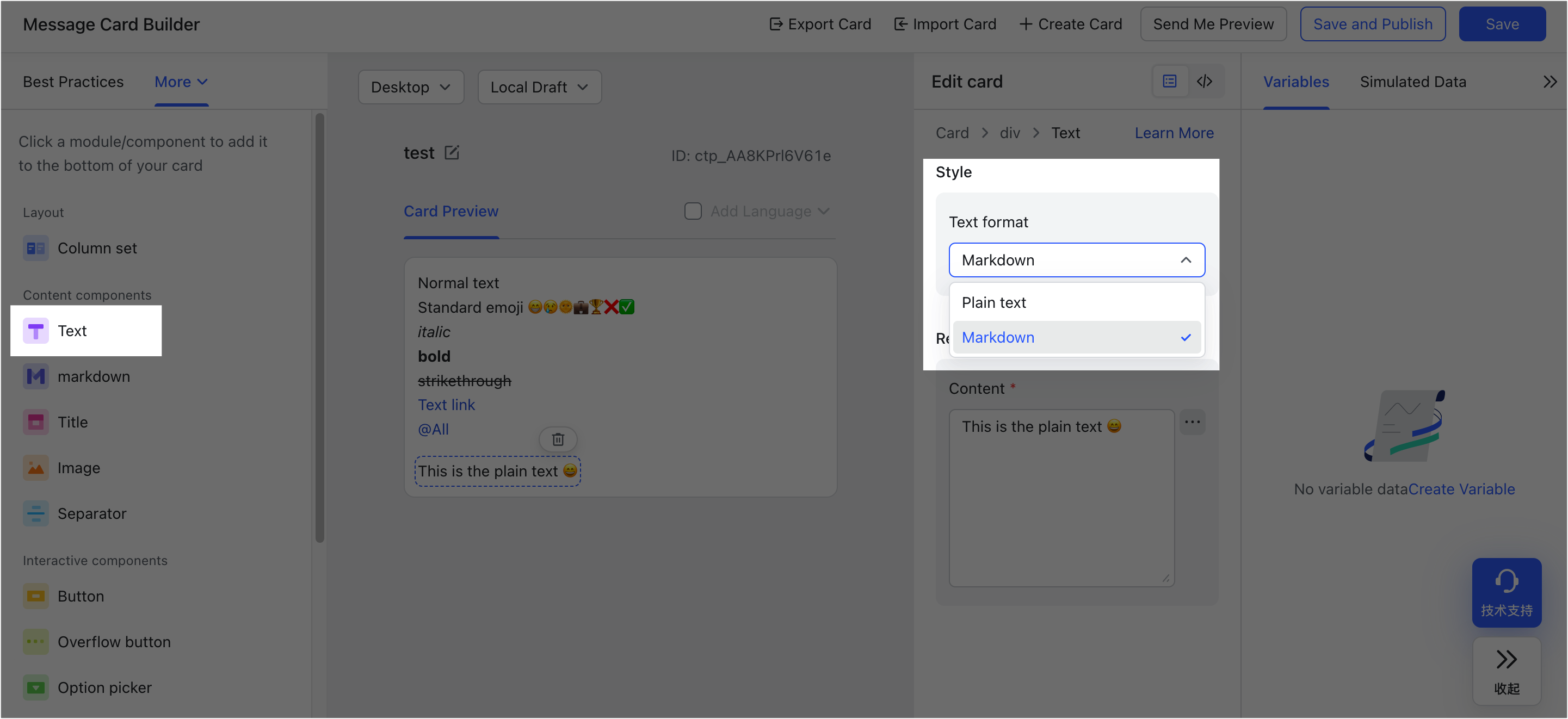Edit the card name test

tap(452, 152)
